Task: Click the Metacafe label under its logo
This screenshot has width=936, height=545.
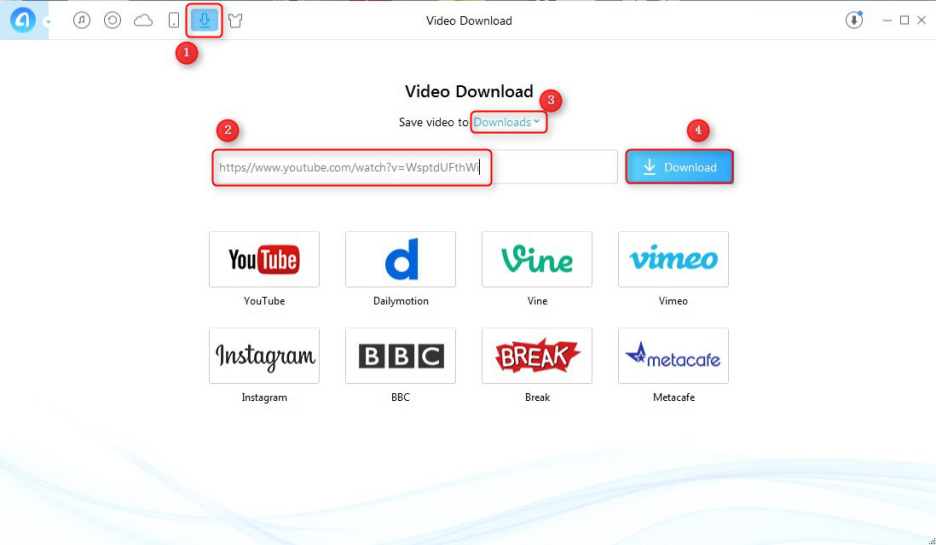Action: coord(673,397)
